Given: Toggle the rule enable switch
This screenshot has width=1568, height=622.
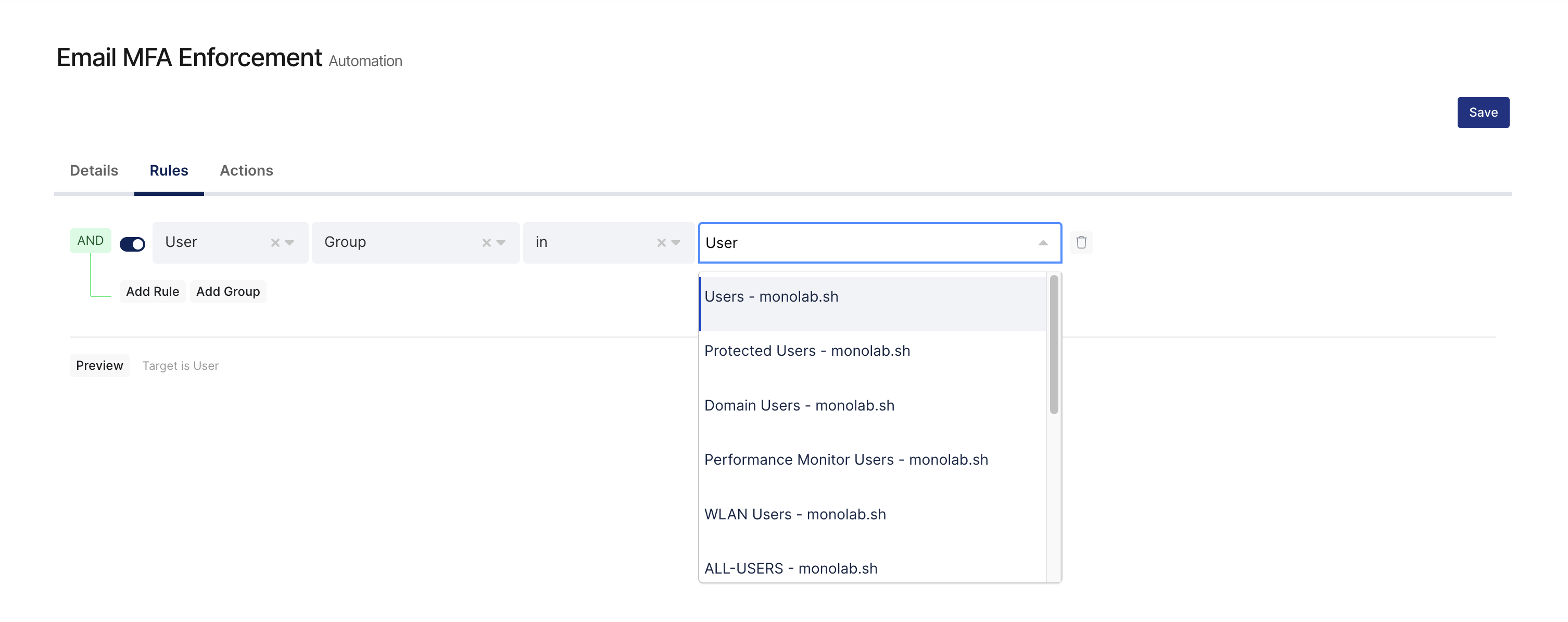Looking at the screenshot, I should coord(132,244).
